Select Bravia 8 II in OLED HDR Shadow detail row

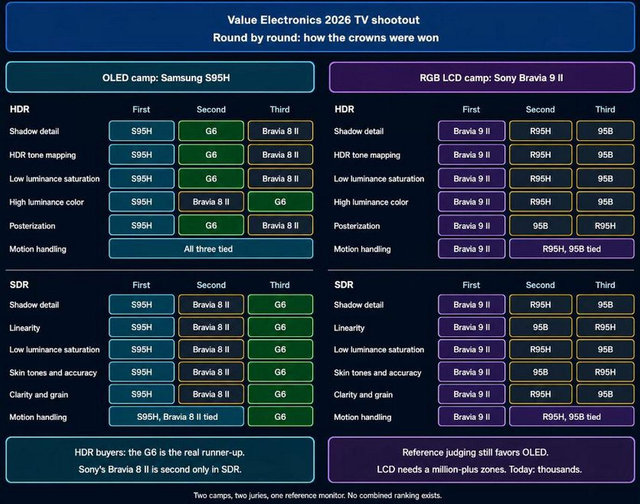click(x=280, y=131)
